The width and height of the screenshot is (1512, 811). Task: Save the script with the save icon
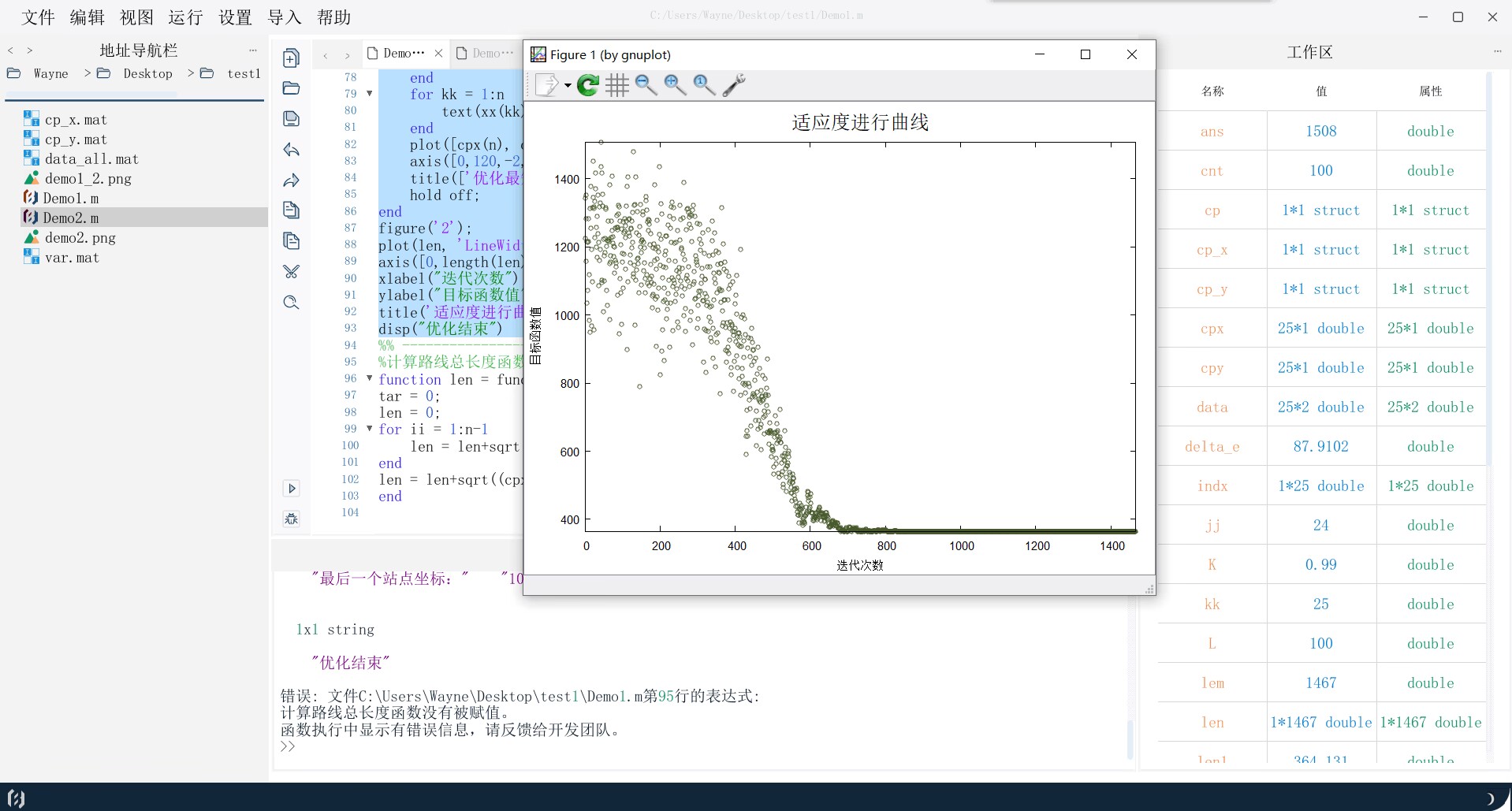click(291, 118)
